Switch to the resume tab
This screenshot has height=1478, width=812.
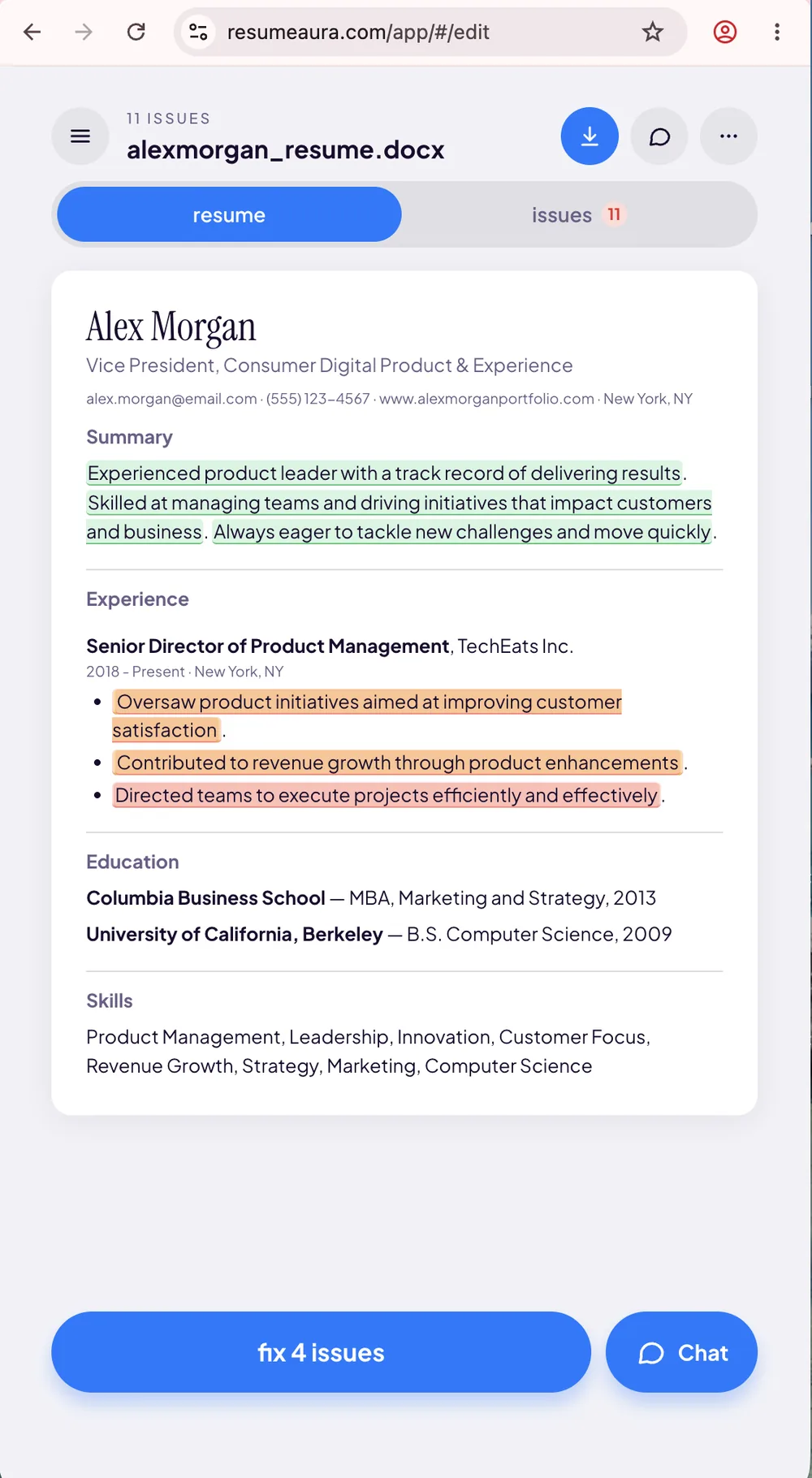tap(229, 214)
